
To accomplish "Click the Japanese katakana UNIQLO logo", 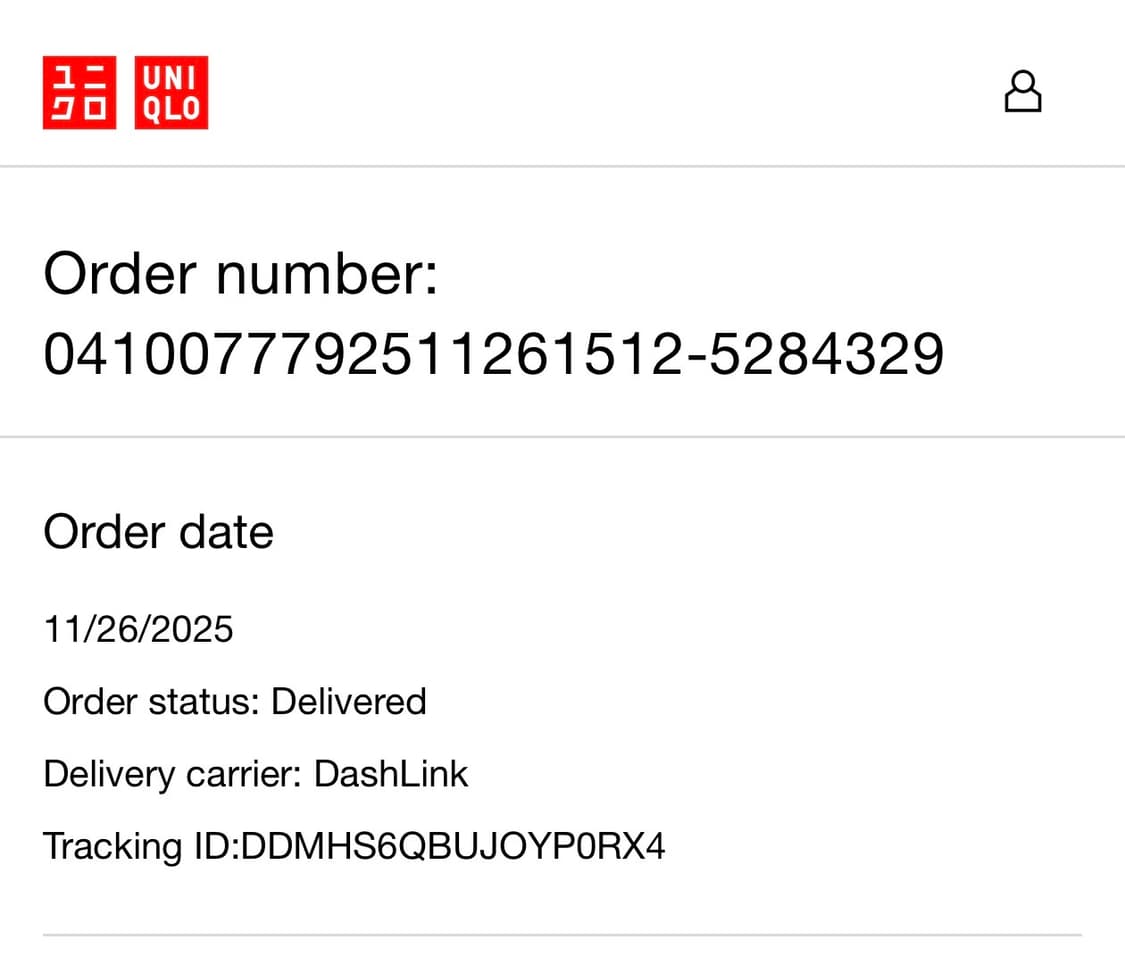I will coord(79,92).
